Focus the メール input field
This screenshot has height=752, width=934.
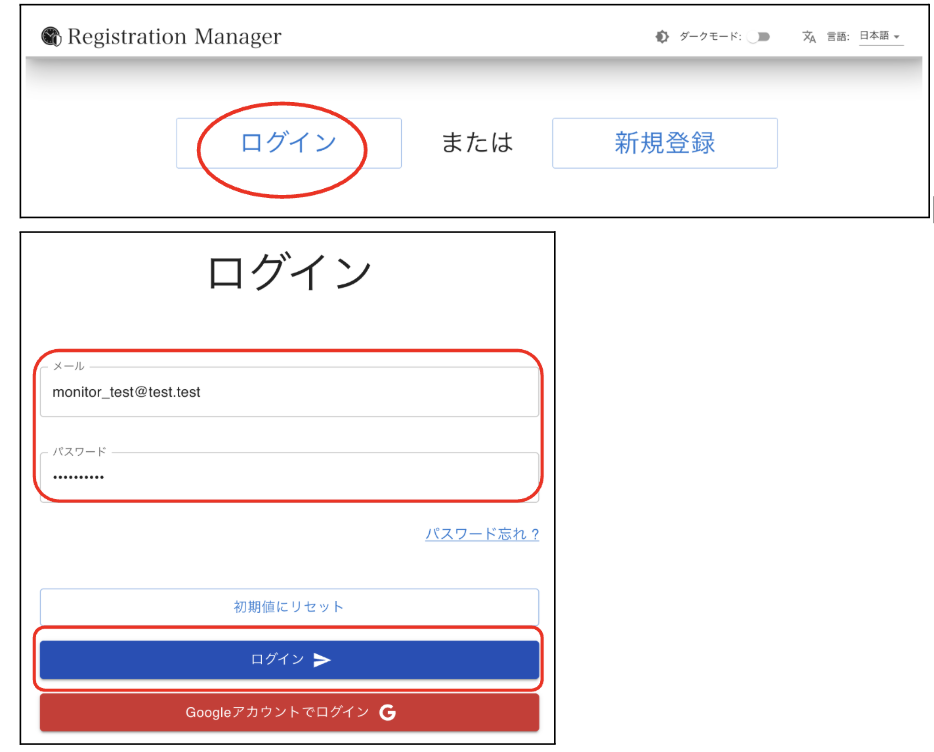point(289,393)
